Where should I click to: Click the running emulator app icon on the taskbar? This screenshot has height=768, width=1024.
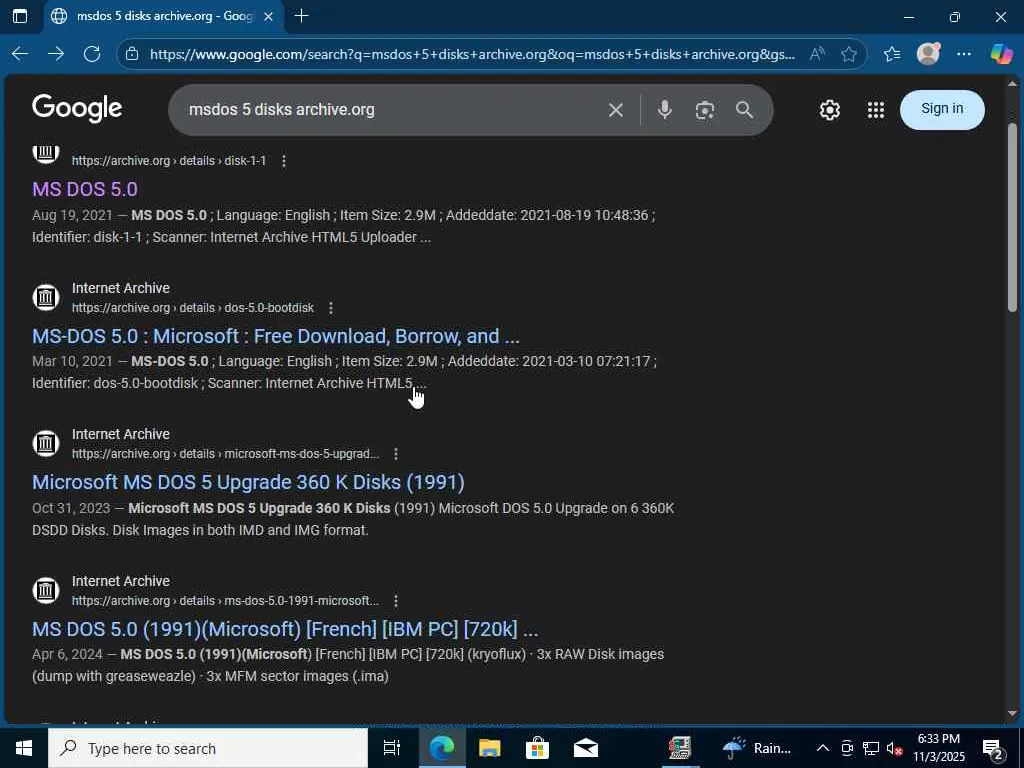(680, 748)
